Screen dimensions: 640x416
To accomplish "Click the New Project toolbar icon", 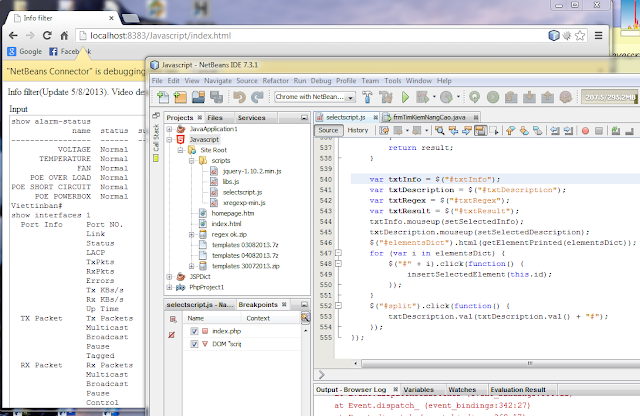I will (x=180, y=97).
